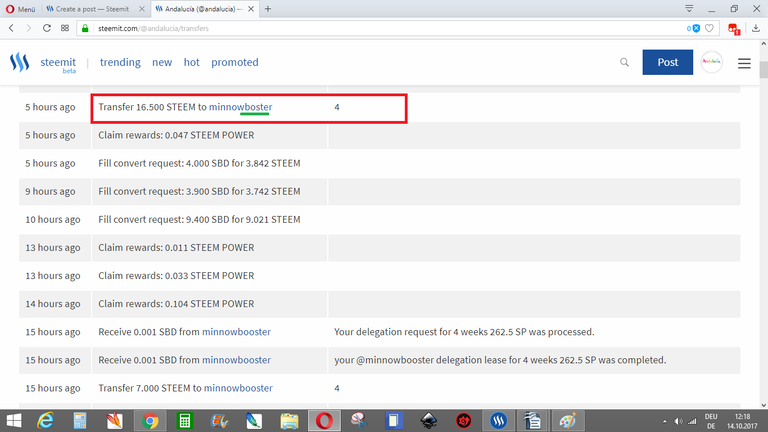Open the promoted posts section
Screen dimensions: 768x432
tap(235, 62)
